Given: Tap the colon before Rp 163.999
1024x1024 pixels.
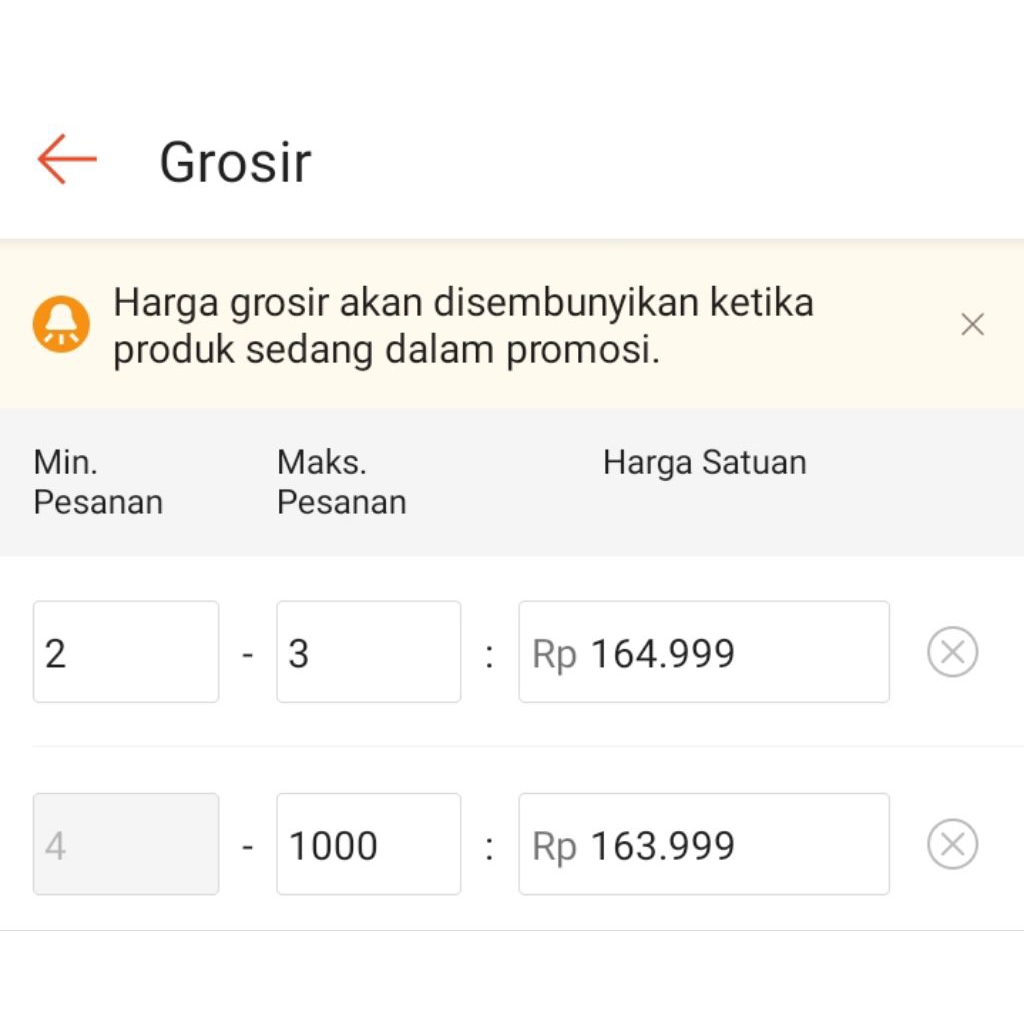Looking at the screenshot, I should pyautogui.click(x=489, y=848).
